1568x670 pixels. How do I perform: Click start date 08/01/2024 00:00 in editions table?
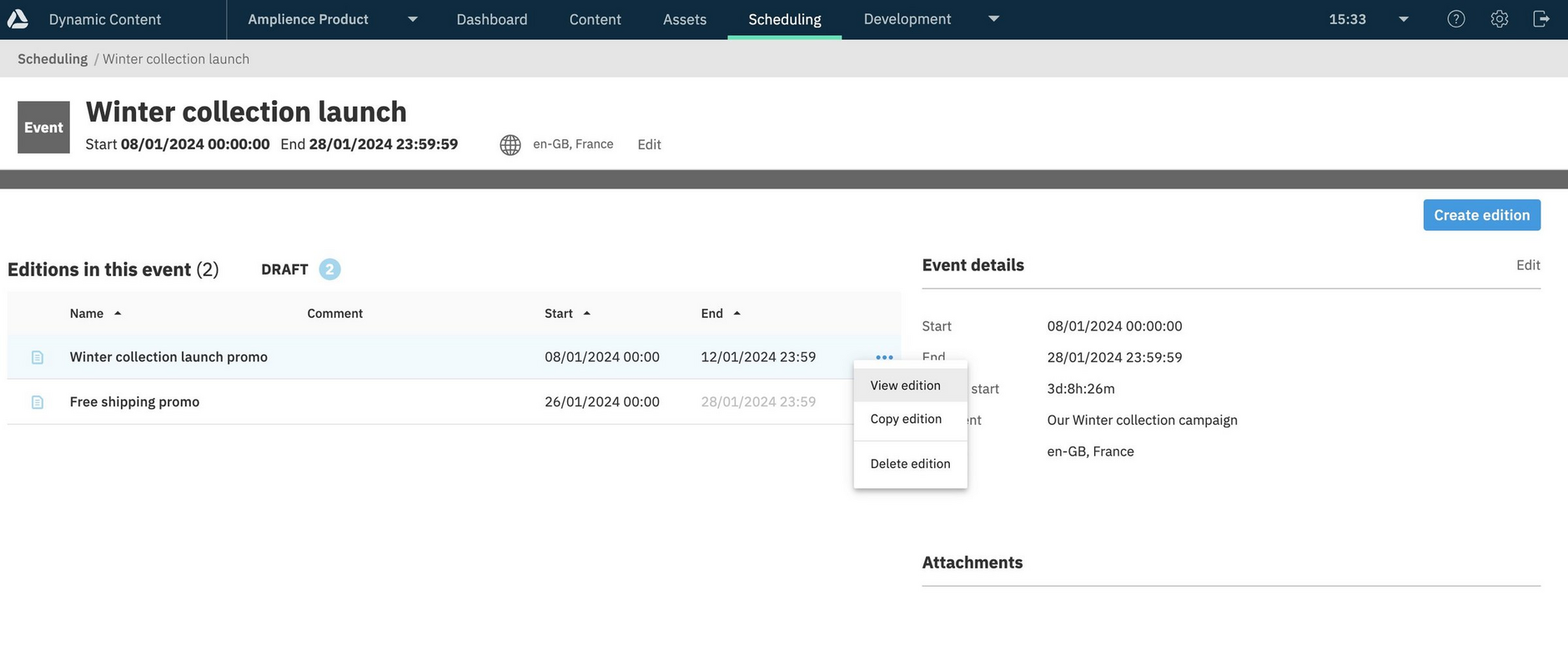point(602,357)
